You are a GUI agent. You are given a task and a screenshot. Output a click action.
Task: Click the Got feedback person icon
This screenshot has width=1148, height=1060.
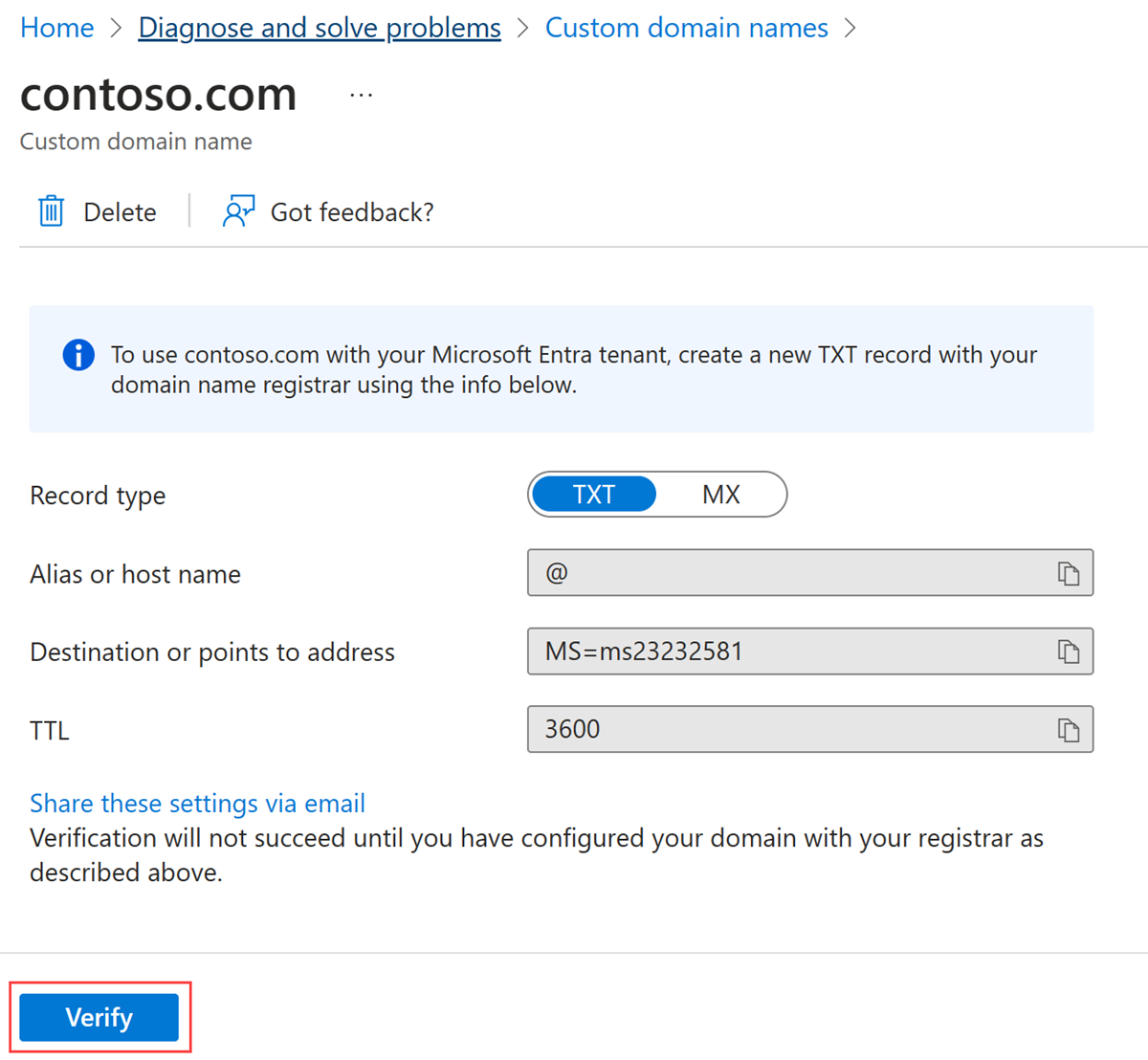(x=238, y=211)
